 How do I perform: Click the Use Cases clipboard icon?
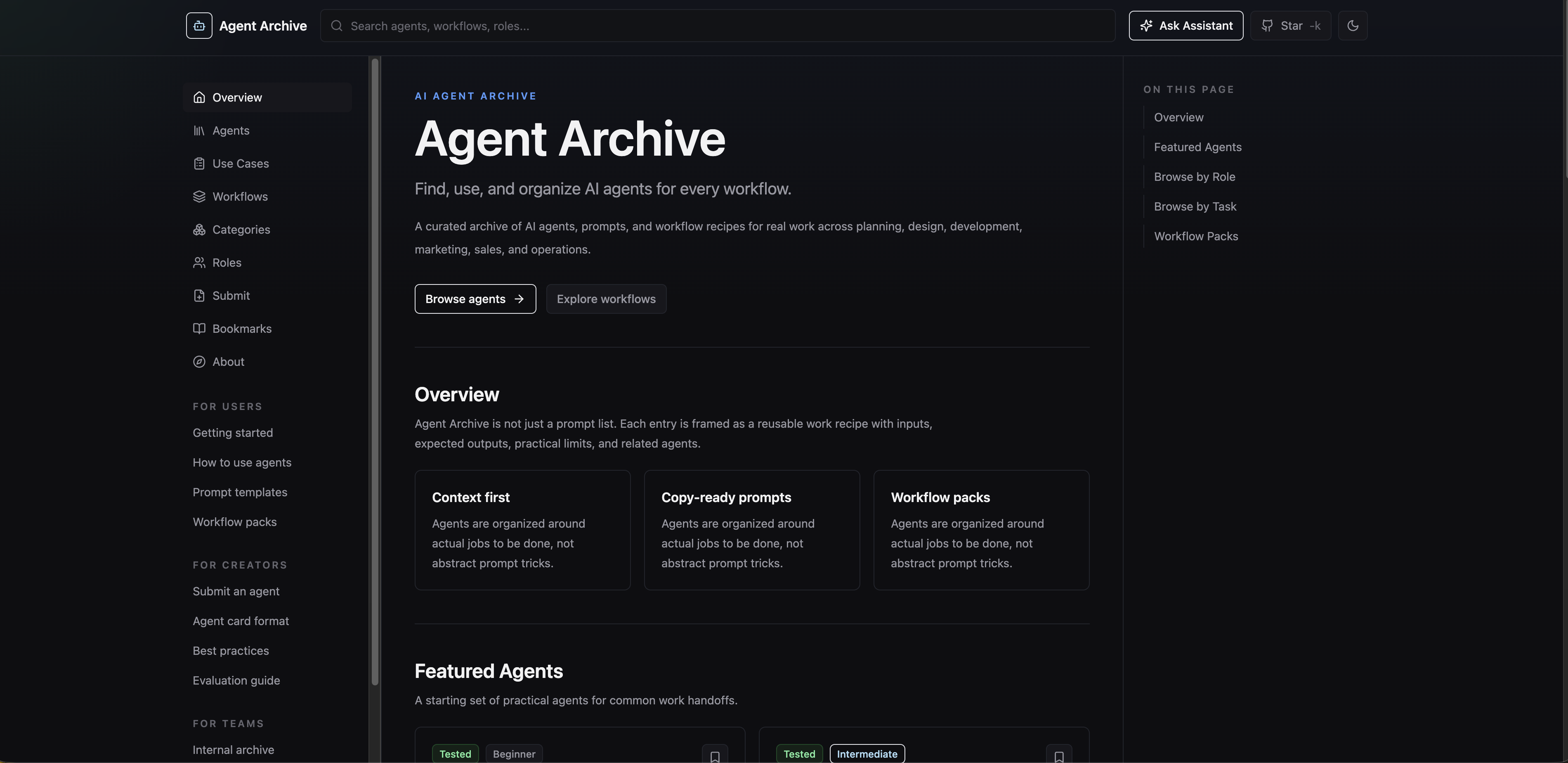click(x=199, y=163)
